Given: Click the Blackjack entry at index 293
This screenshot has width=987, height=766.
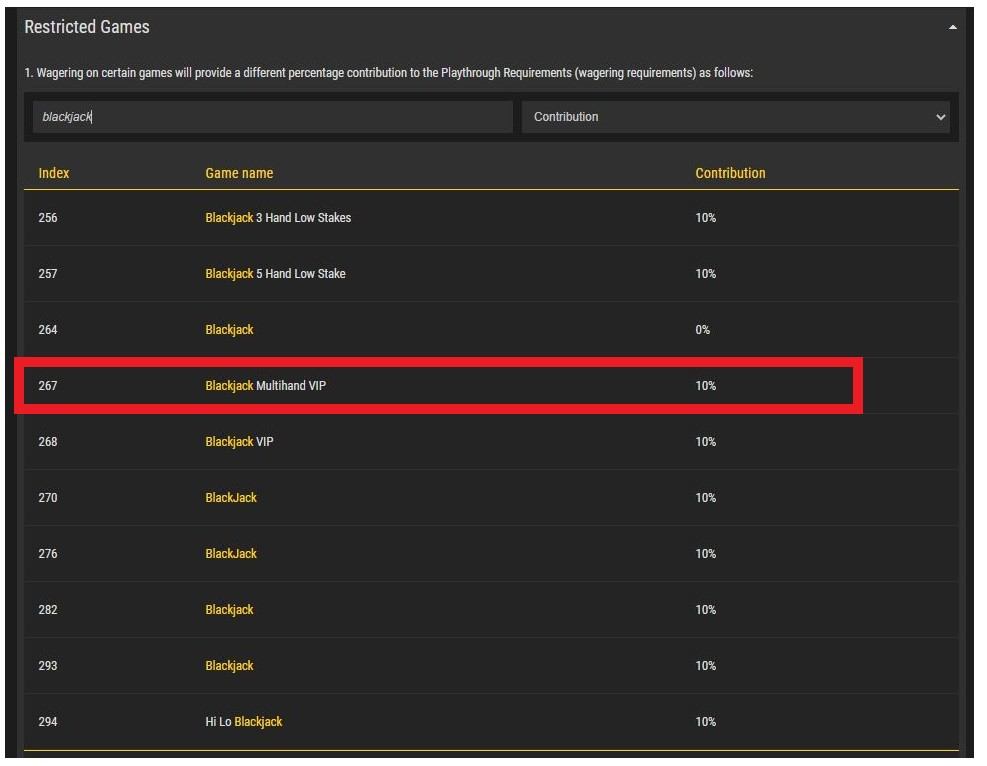Looking at the screenshot, I should (229, 666).
